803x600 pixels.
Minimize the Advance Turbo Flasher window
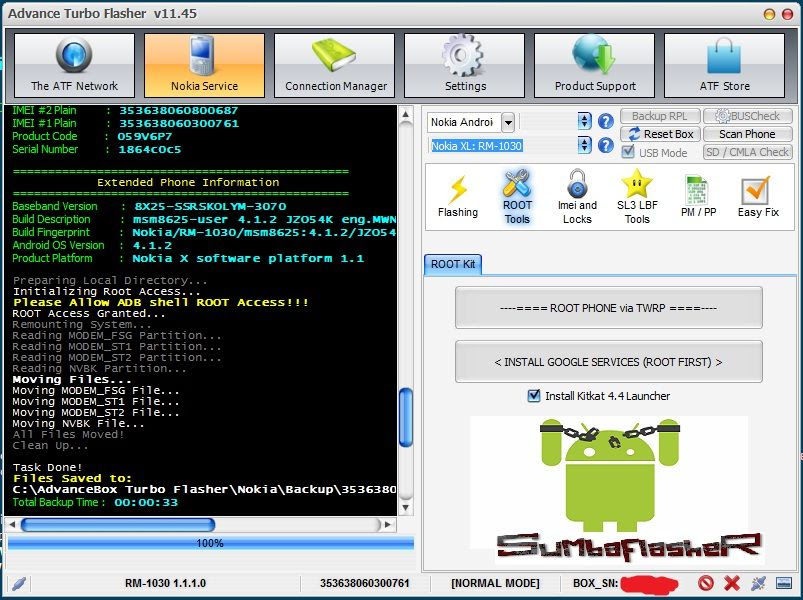pyautogui.click(x=769, y=14)
